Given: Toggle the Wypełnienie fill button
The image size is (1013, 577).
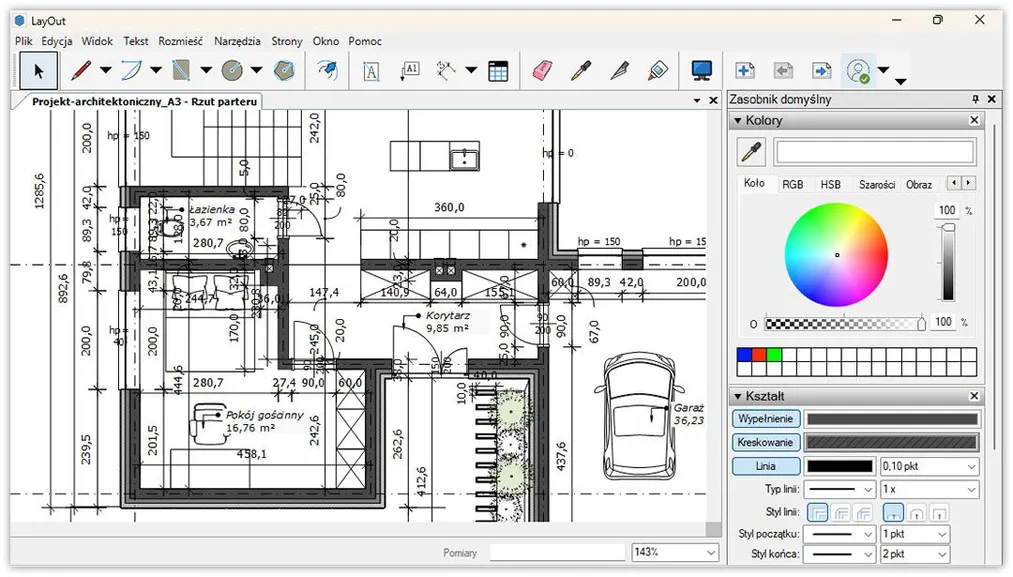Looking at the screenshot, I should tap(766, 419).
